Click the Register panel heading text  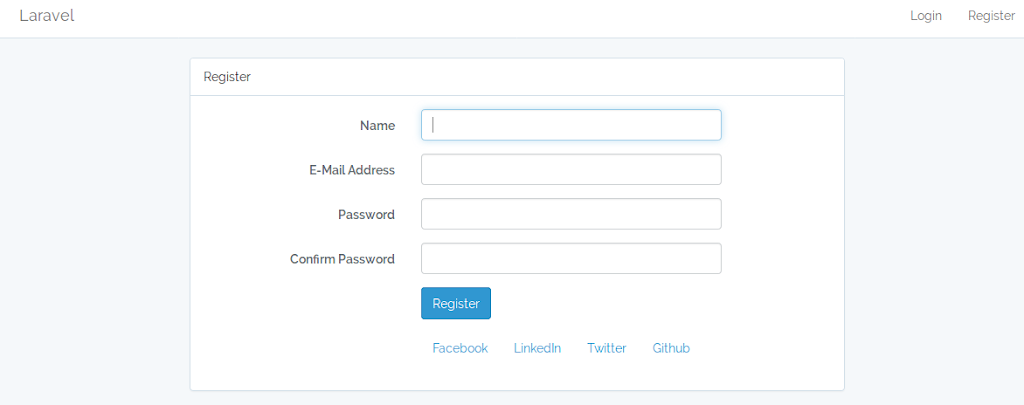tap(227, 77)
